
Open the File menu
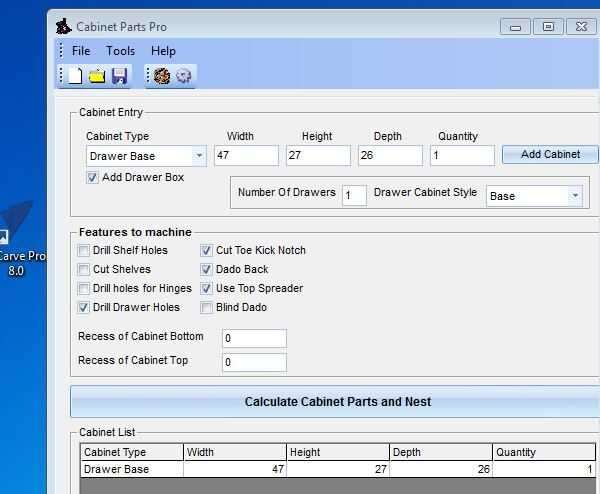[x=81, y=51]
